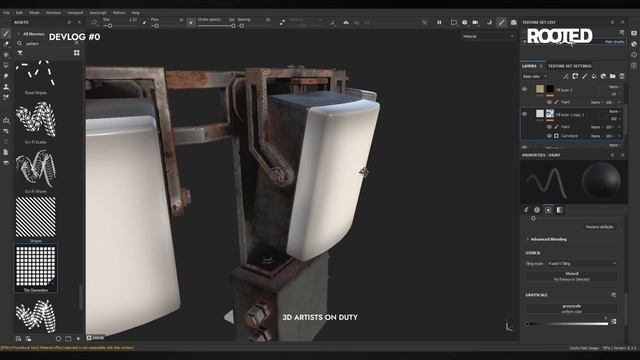Screen dimensions: 640x360
Task: Toggle the stroke opacity pen pressure icon
Action: coord(191,22)
